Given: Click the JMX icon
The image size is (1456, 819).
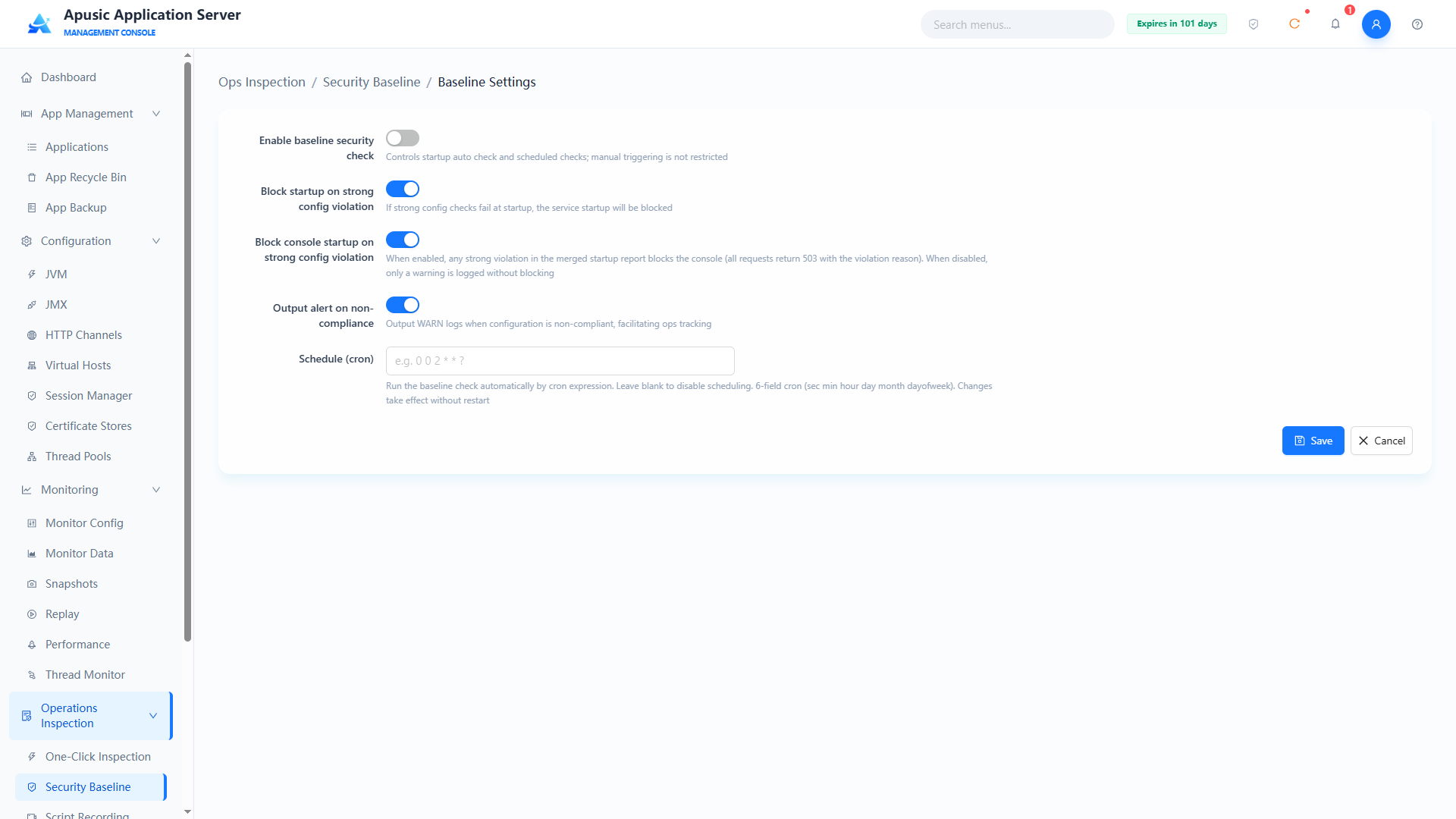Looking at the screenshot, I should pos(32,305).
